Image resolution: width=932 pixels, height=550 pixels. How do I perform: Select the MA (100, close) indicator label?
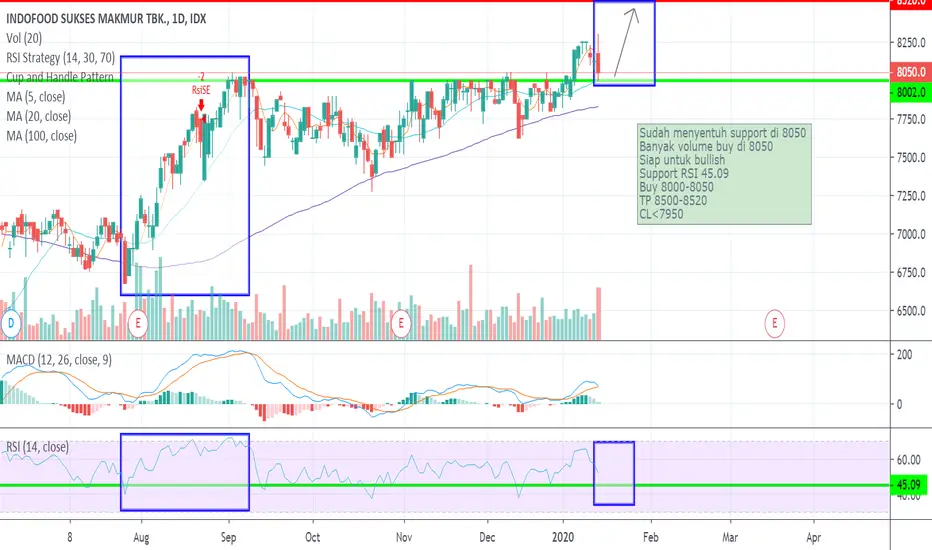pyautogui.click(x=42, y=136)
